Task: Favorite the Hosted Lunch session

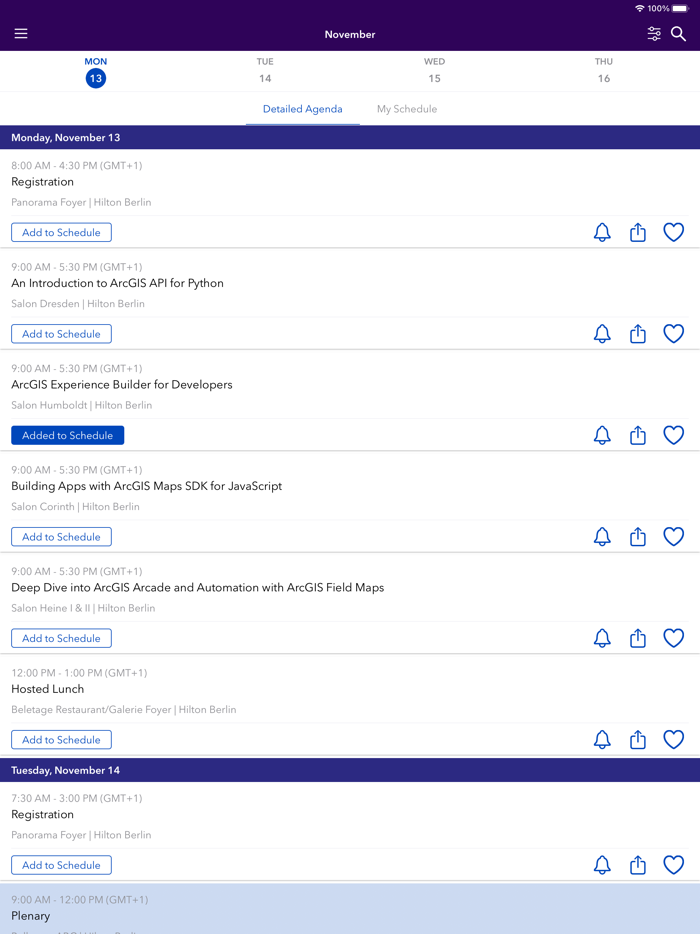Action: pyautogui.click(x=673, y=739)
